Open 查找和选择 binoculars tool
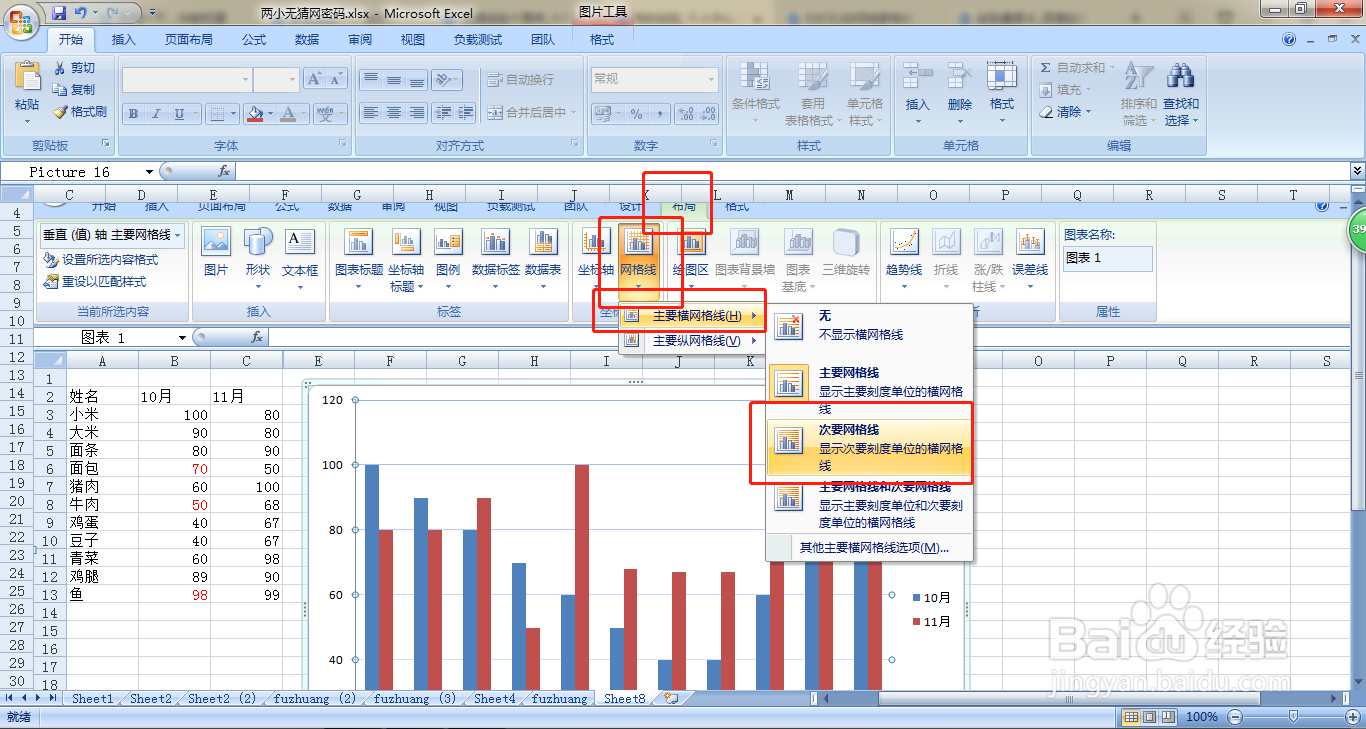The image size is (1366, 729). pyautogui.click(x=1181, y=93)
